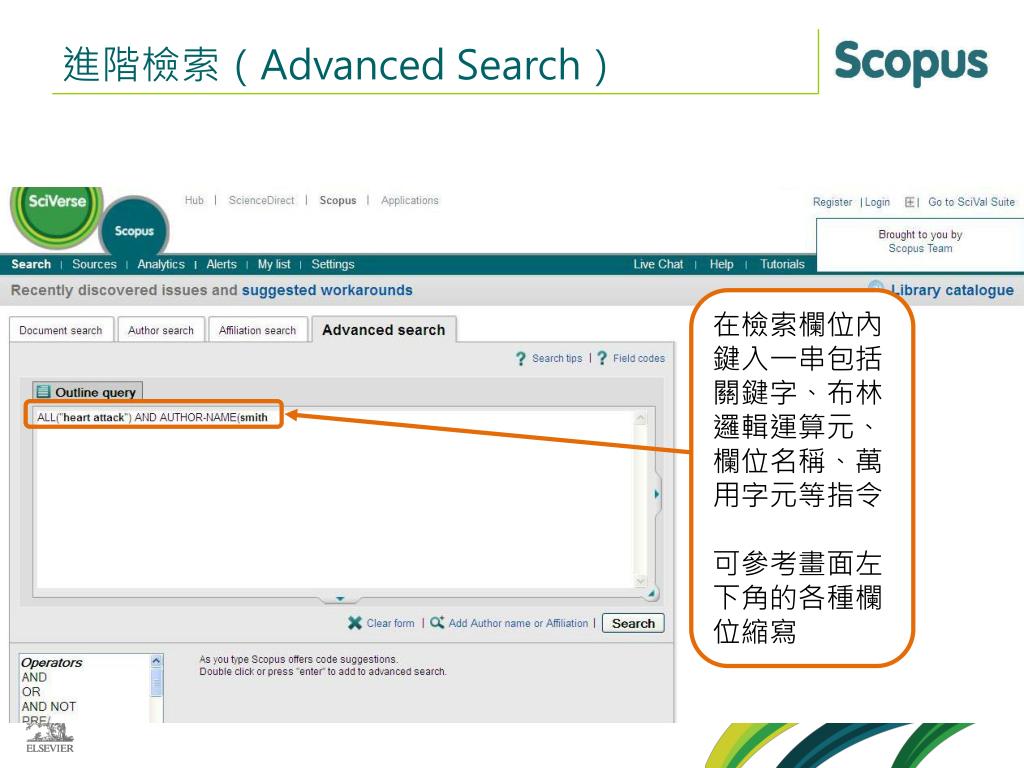The width and height of the screenshot is (1024, 768).
Task: Click inside the advanced query text box
Action: coord(334,500)
